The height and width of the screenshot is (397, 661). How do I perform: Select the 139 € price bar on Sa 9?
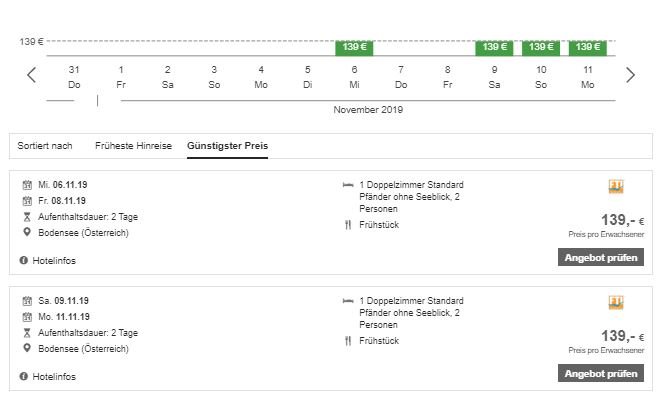(494, 48)
